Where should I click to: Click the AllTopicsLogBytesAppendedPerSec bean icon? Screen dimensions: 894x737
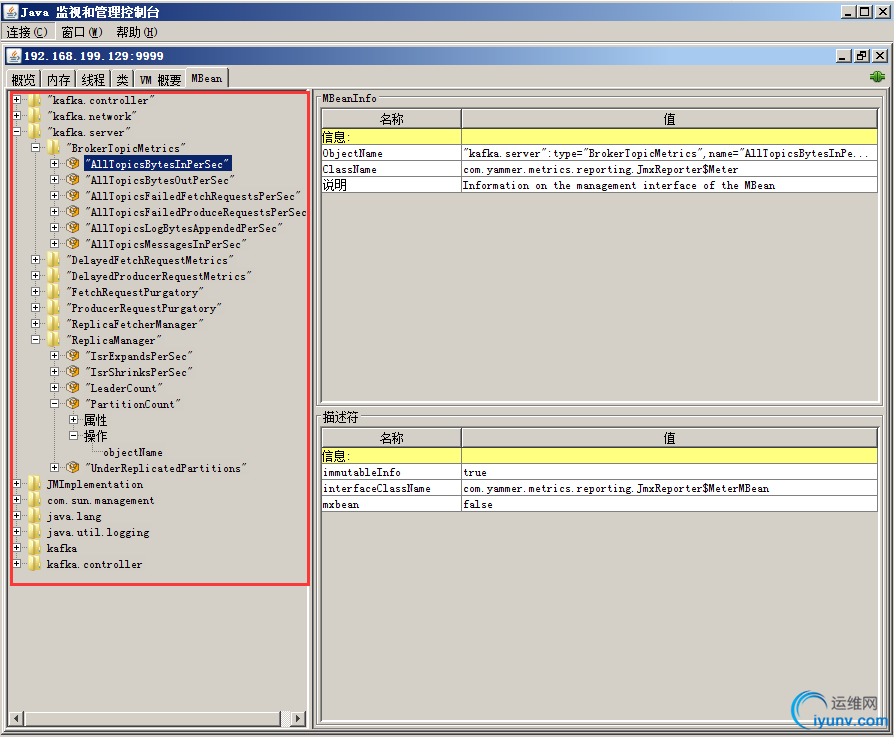[72, 227]
